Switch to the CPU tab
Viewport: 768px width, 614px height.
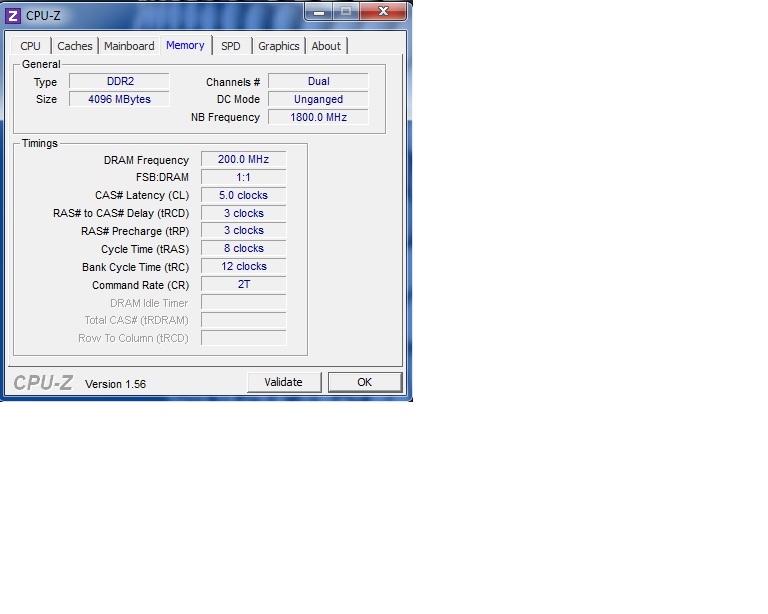(x=30, y=46)
